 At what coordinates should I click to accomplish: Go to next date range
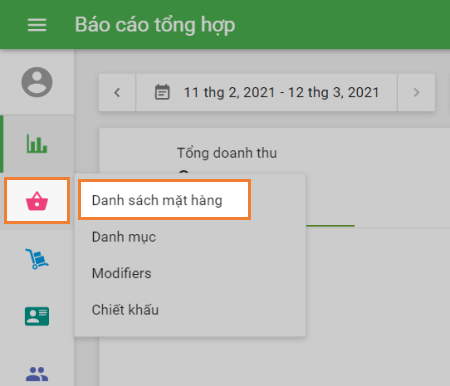pos(416,92)
